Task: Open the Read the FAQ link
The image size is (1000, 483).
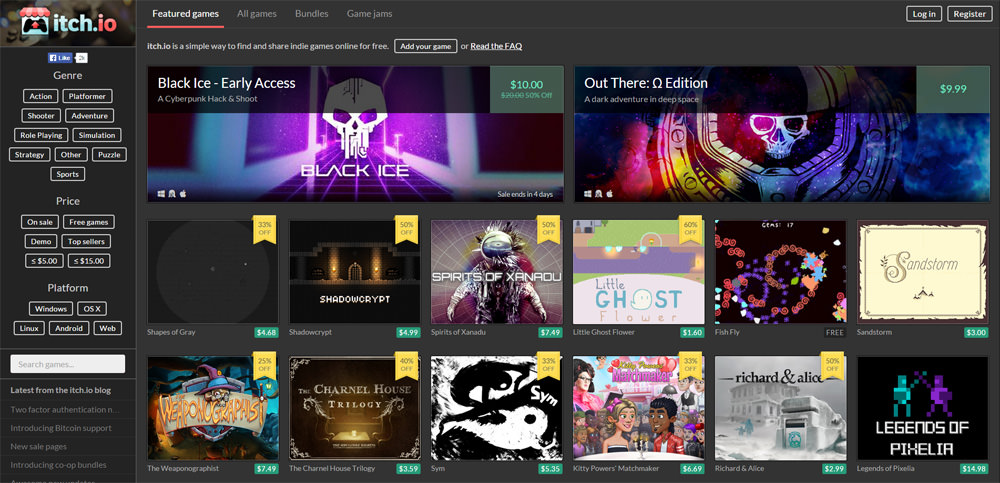Action: coord(496,46)
